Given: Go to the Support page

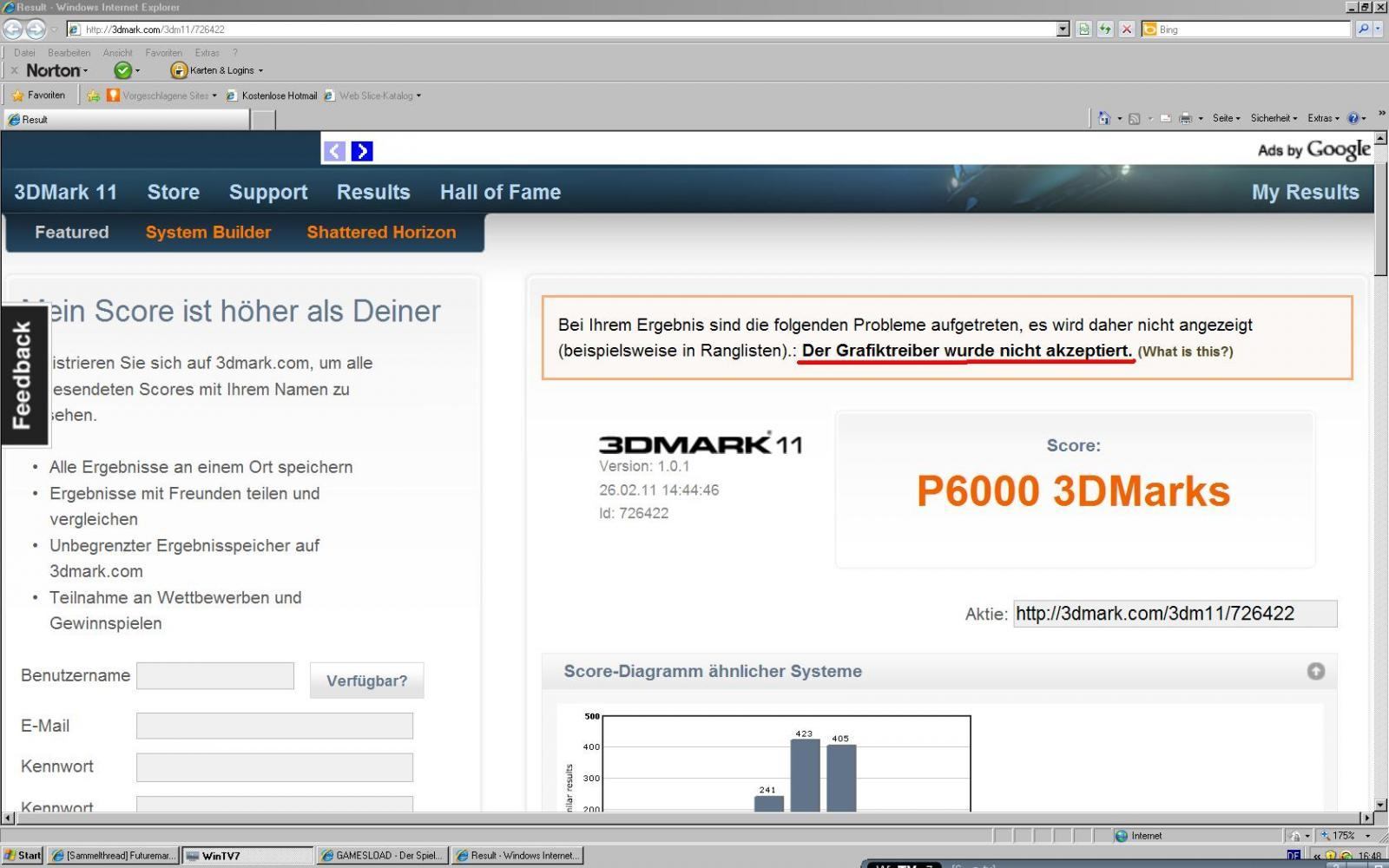Looking at the screenshot, I should (268, 192).
